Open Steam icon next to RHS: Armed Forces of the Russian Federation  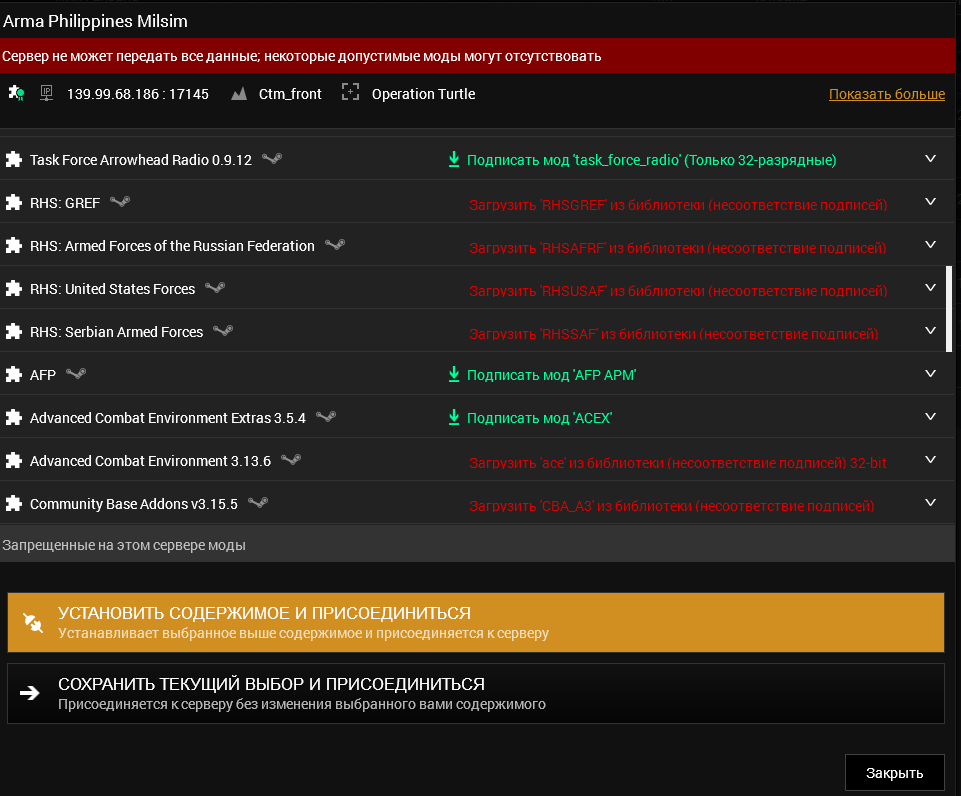pos(335,244)
